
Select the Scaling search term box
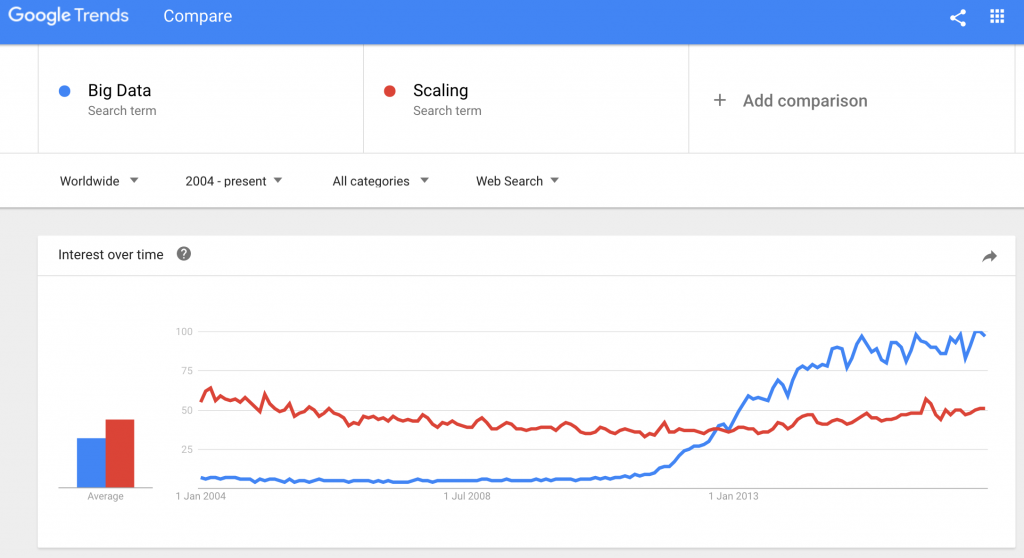click(x=526, y=99)
